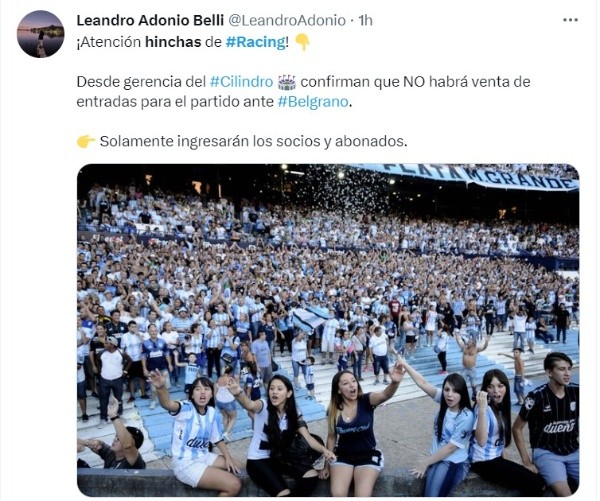Follow the #Belgrano hashtag

coord(313,102)
